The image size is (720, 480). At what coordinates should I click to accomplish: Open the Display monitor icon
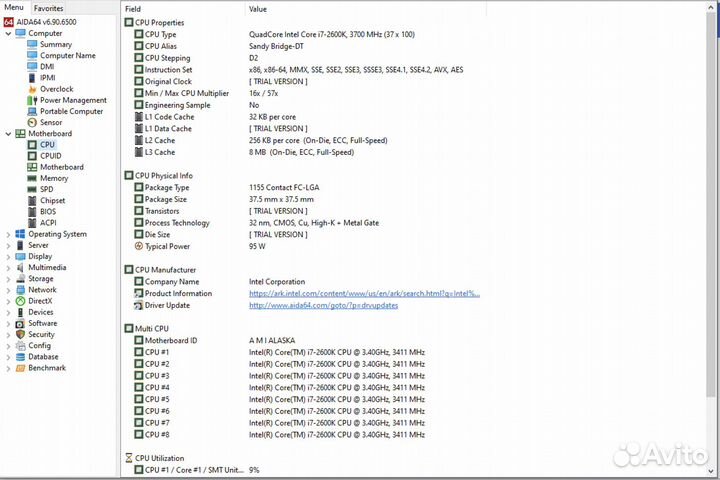[x=20, y=256]
